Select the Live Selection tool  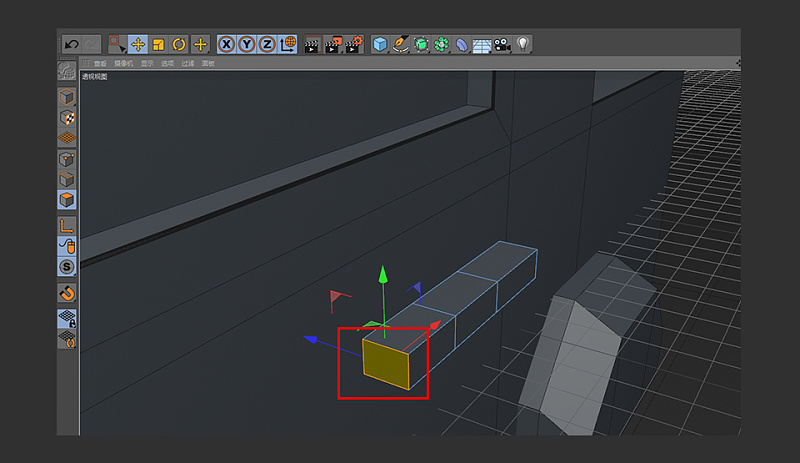[117, 44]
